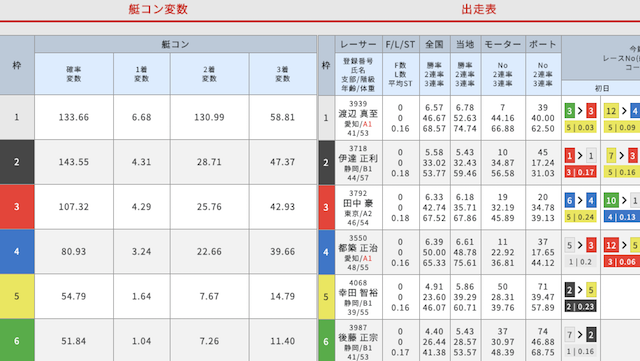Image resolution: width=640 pixels, height=361 pixels.
Task: Click the red 1 race badge in row 2
Action: [x=570, y=156]
